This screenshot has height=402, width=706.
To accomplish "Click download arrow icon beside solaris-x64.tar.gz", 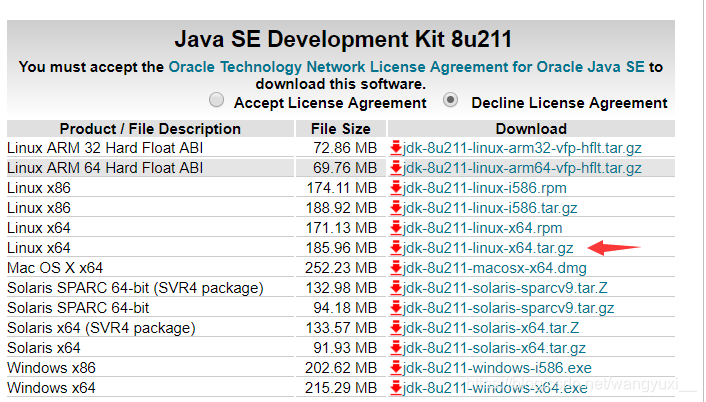I will [x=396, y=348].
